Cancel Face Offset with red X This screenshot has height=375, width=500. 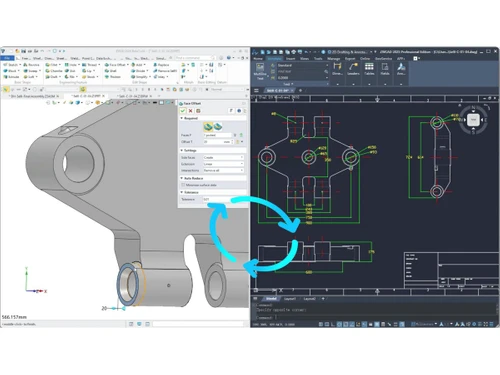(x=190, y=111)
